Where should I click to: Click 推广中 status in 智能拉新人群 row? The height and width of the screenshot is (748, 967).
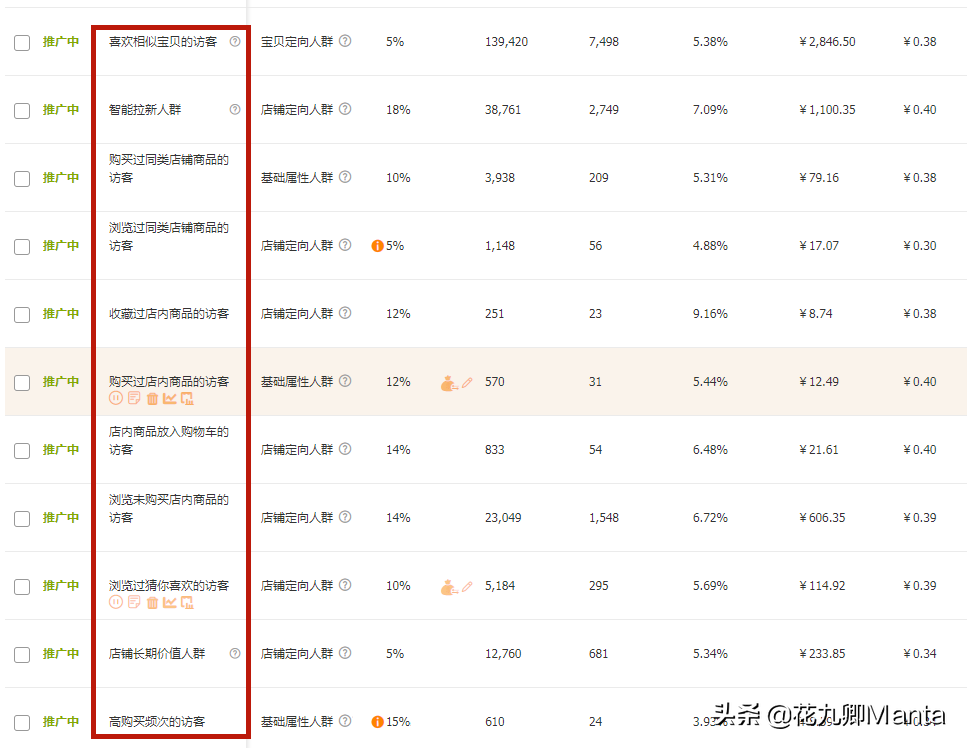click(x=60, y=109)
